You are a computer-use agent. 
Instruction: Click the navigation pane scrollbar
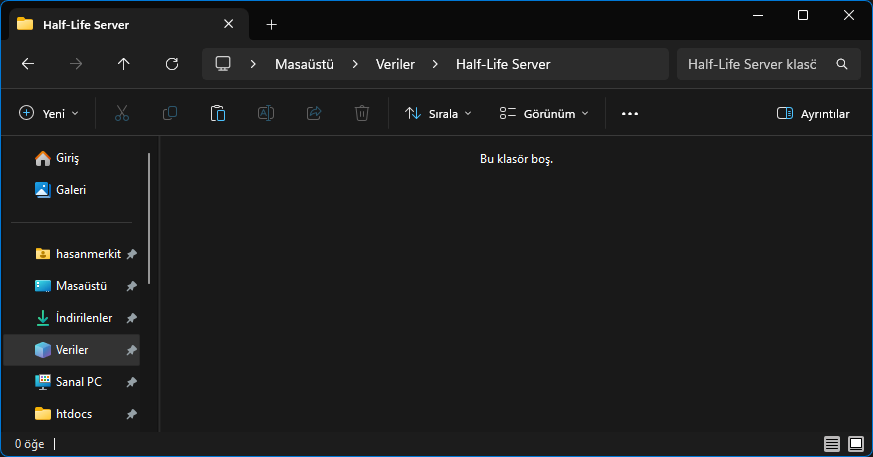point(149,218)
